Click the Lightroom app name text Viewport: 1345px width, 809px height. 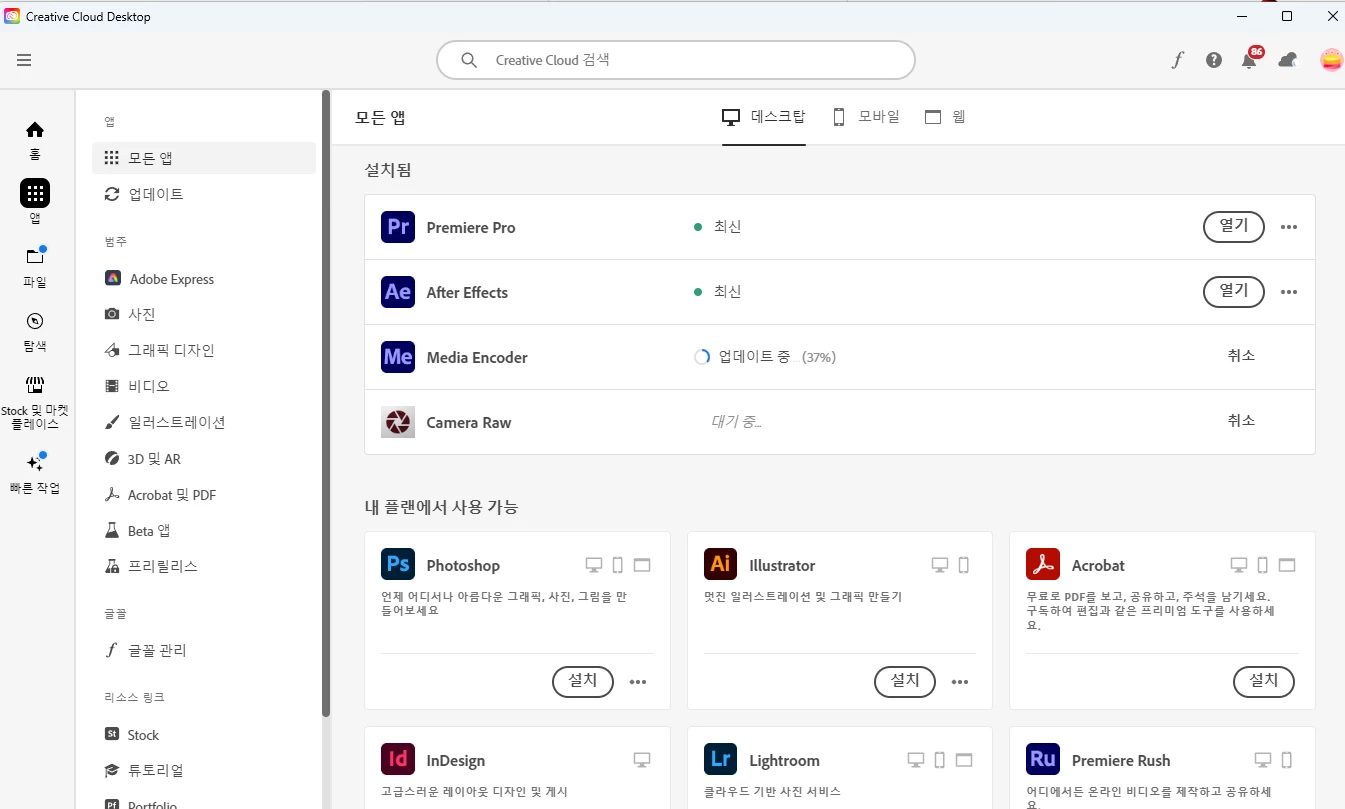784,761
